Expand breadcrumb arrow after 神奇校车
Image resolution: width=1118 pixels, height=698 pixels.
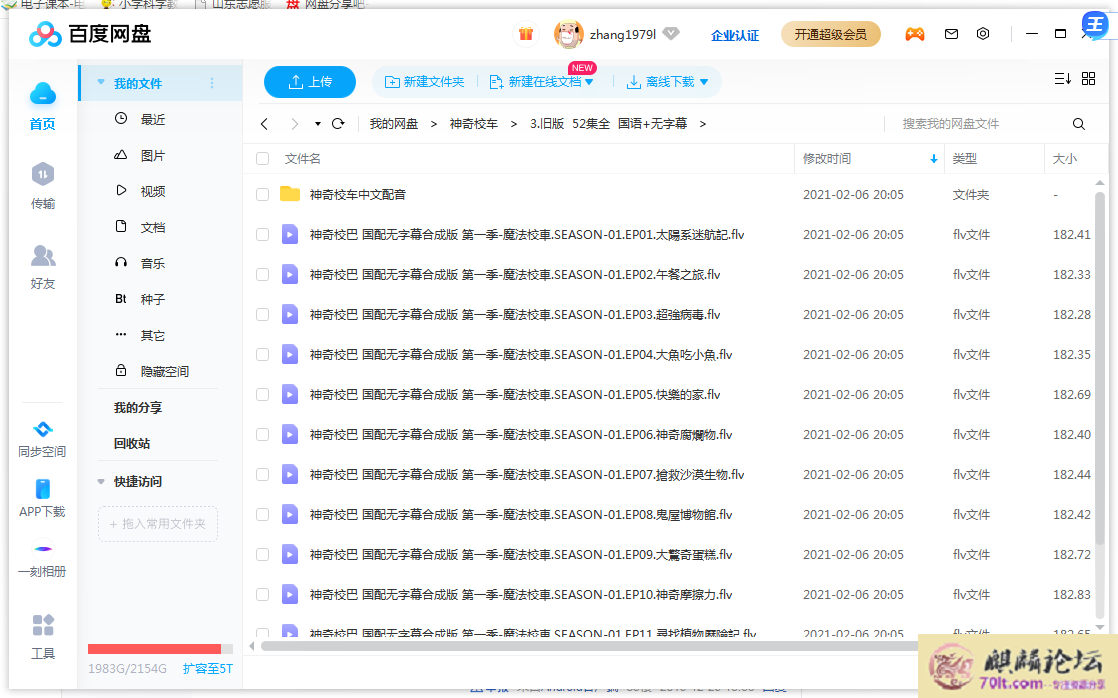click(x=513, y=124)
